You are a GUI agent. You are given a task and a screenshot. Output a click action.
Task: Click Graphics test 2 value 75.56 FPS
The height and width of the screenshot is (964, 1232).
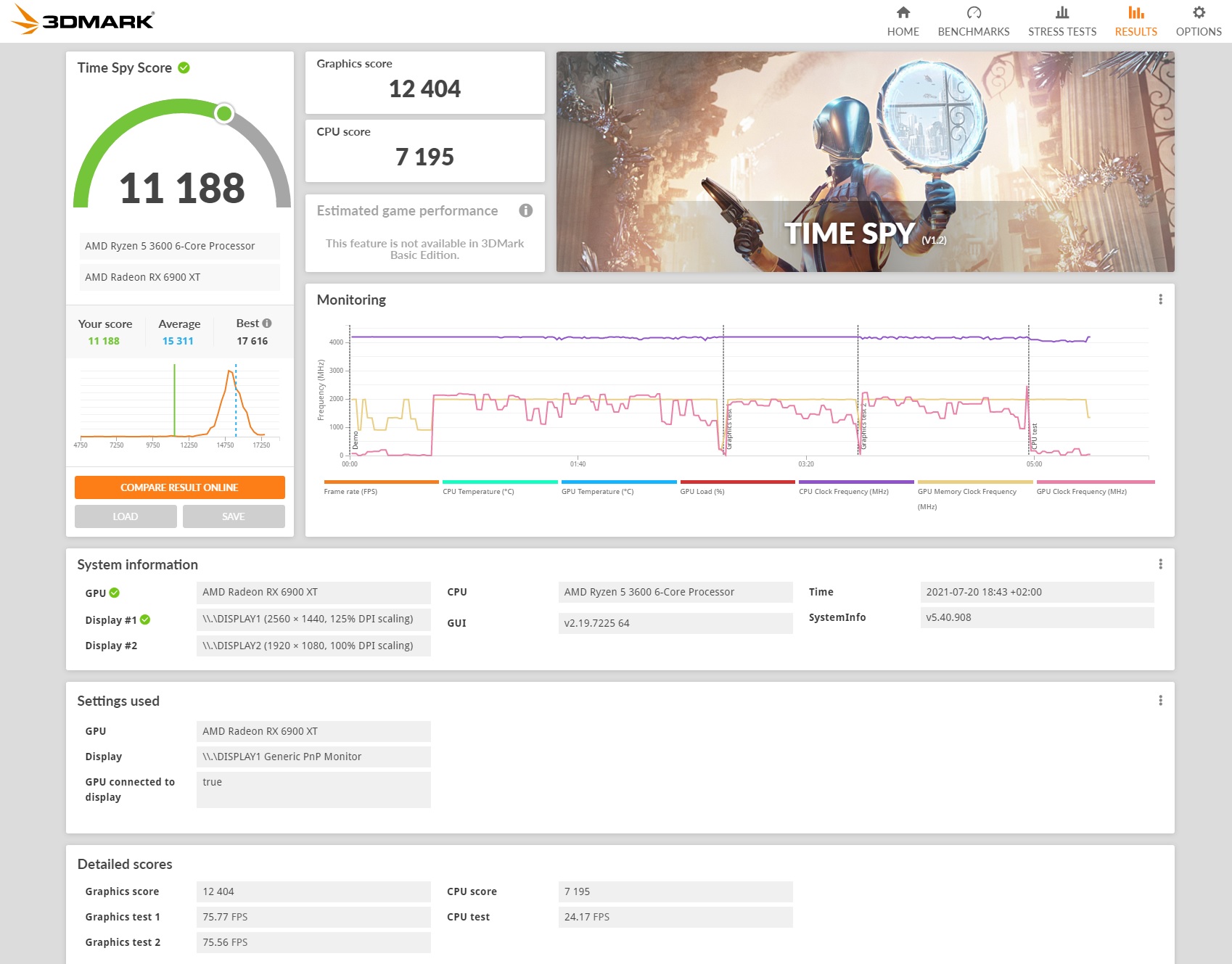313,942
